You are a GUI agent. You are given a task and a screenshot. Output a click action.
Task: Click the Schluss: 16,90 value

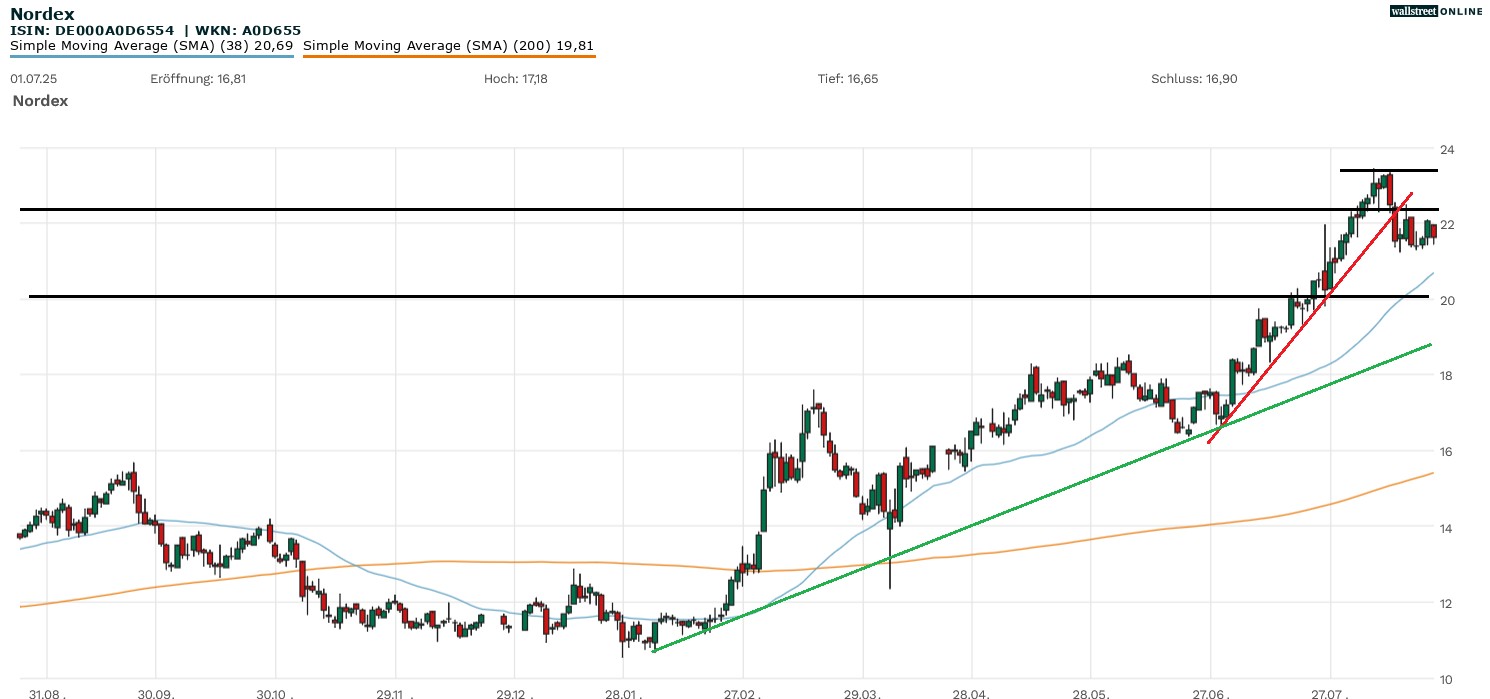click(1194, 78)
